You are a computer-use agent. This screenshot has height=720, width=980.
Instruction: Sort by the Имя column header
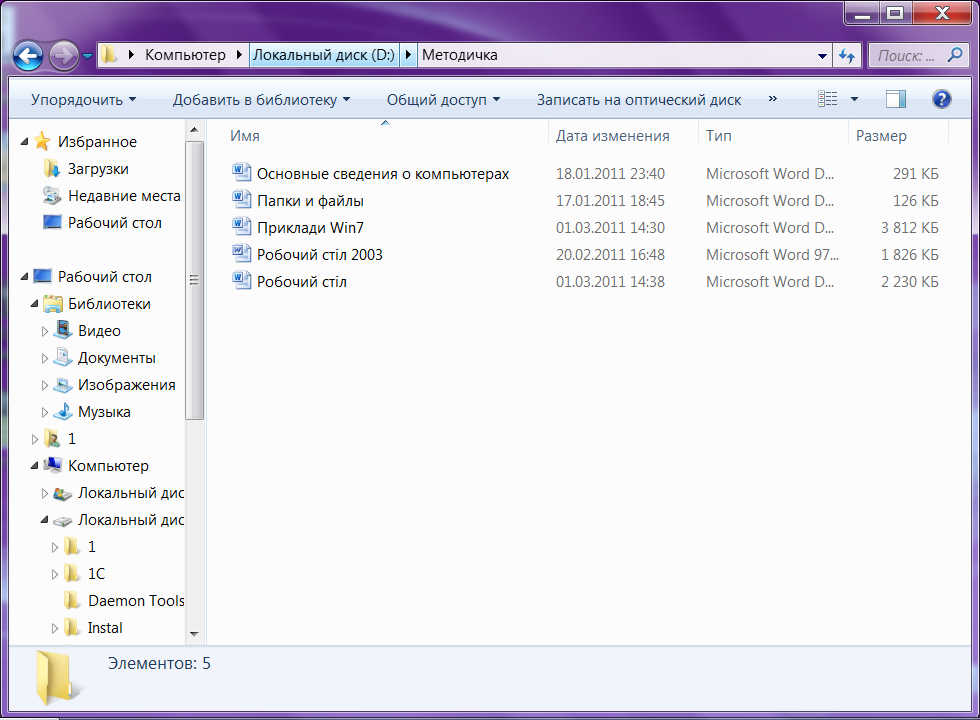pos(244,136)
